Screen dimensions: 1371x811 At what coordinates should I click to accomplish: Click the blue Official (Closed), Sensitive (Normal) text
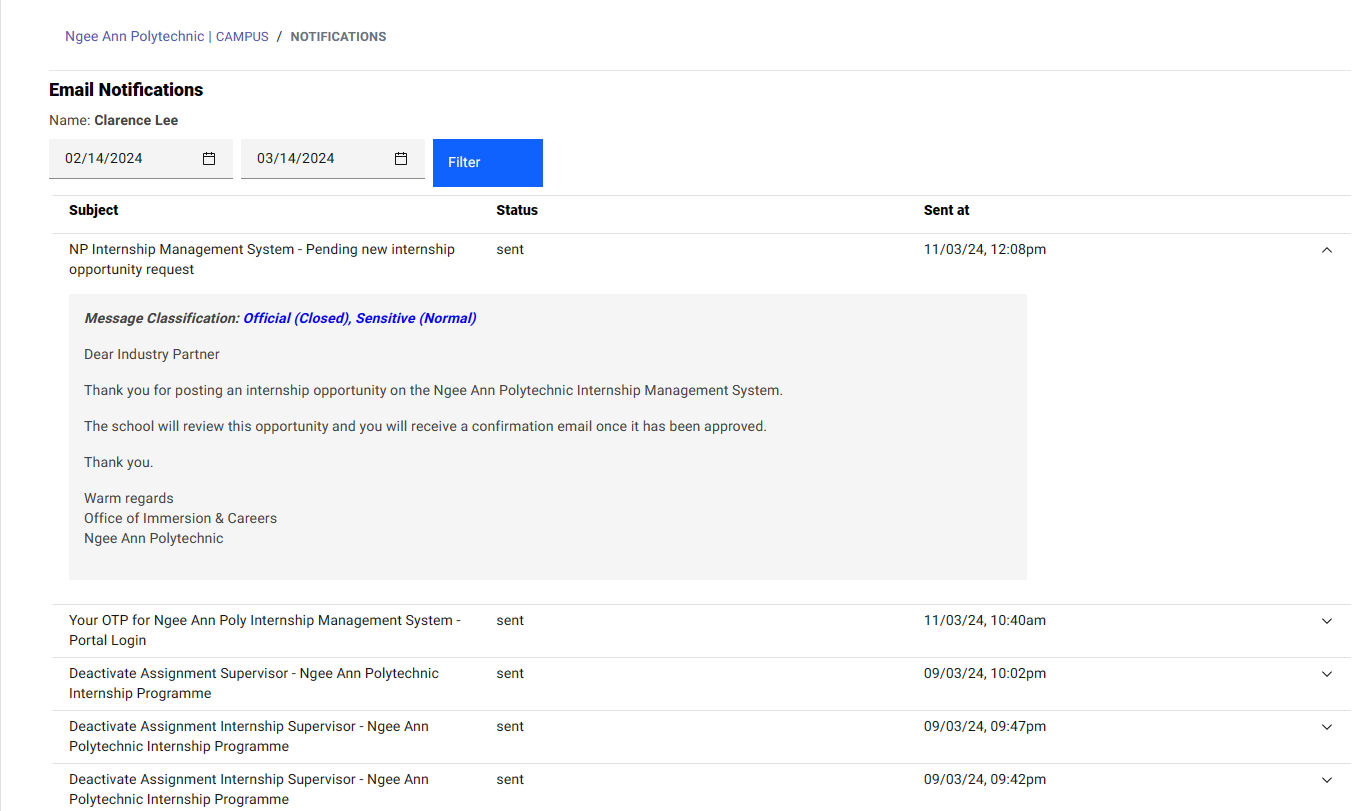[360, 319]
